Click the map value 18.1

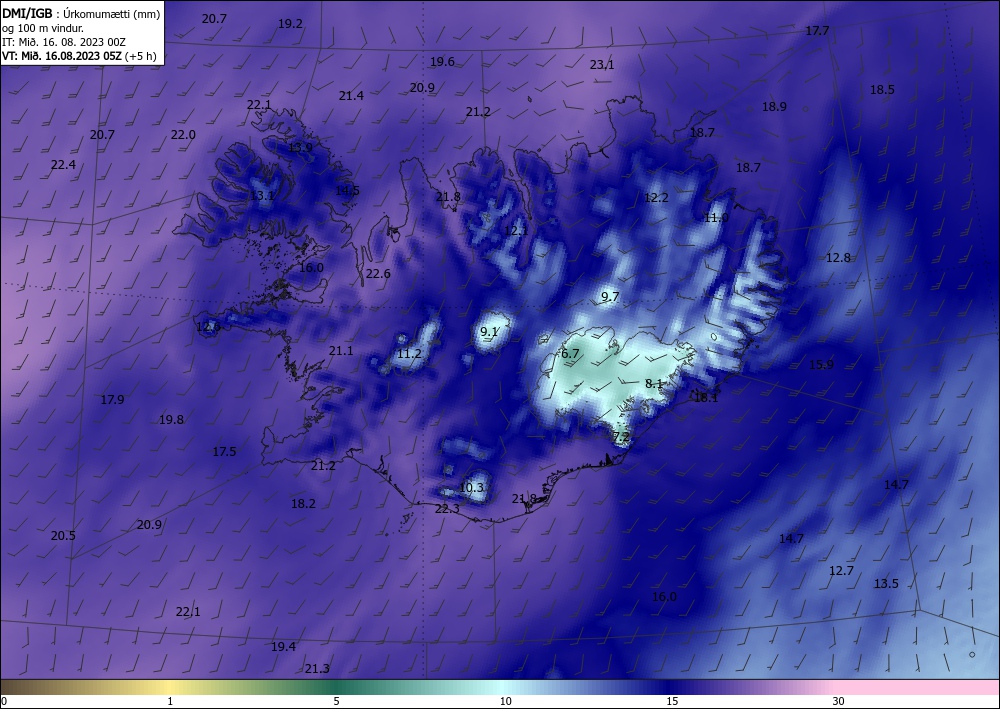706,398
